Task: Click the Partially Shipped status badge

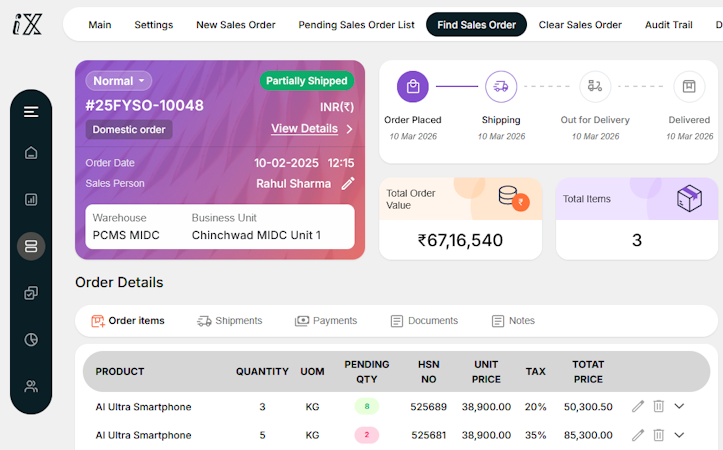Action: (x=307, y=81)
